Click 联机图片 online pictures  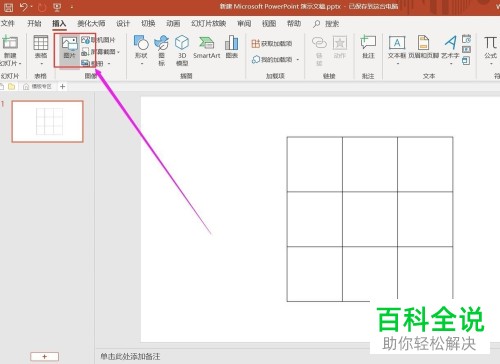(x=98, y=40)
